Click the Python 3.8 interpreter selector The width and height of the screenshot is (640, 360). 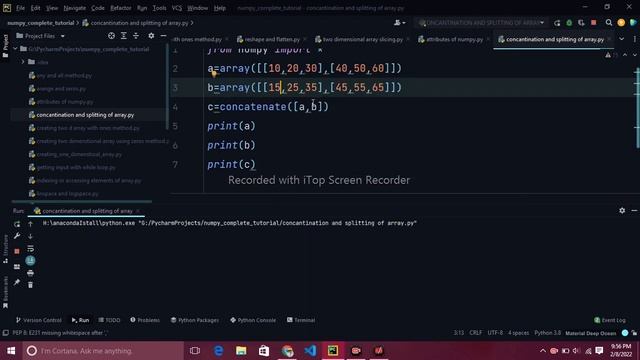pyautogui.click(x=548, y=333)
